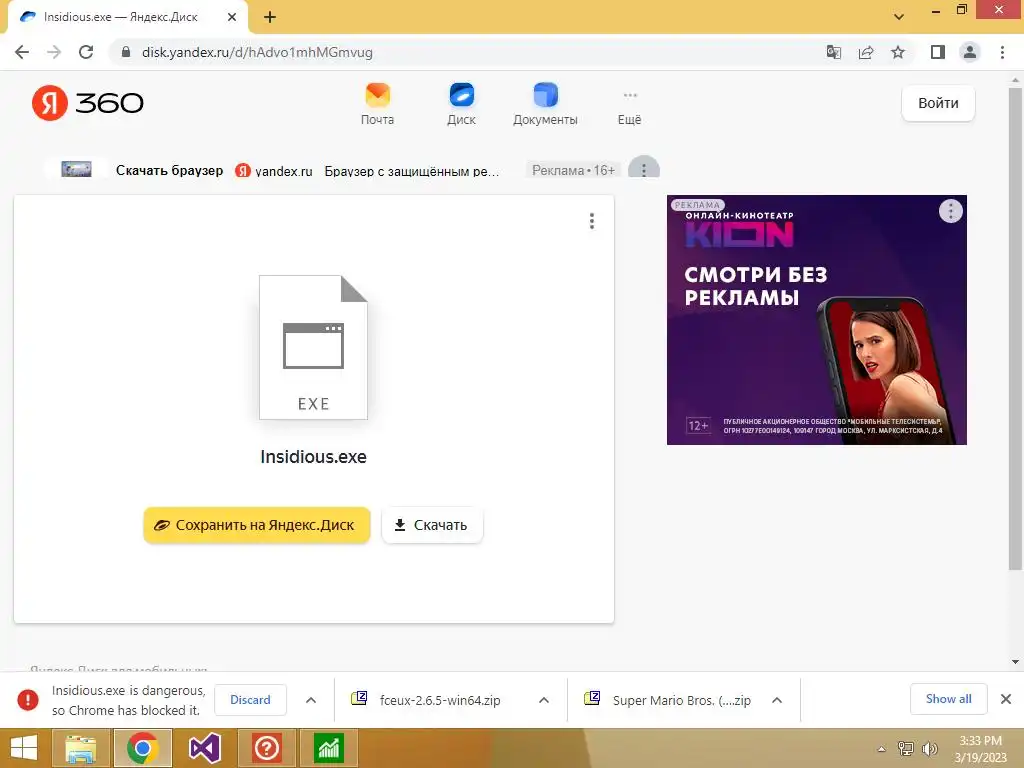Open the file card three-dot menu
1024x768 pixels.
(592, 221)
